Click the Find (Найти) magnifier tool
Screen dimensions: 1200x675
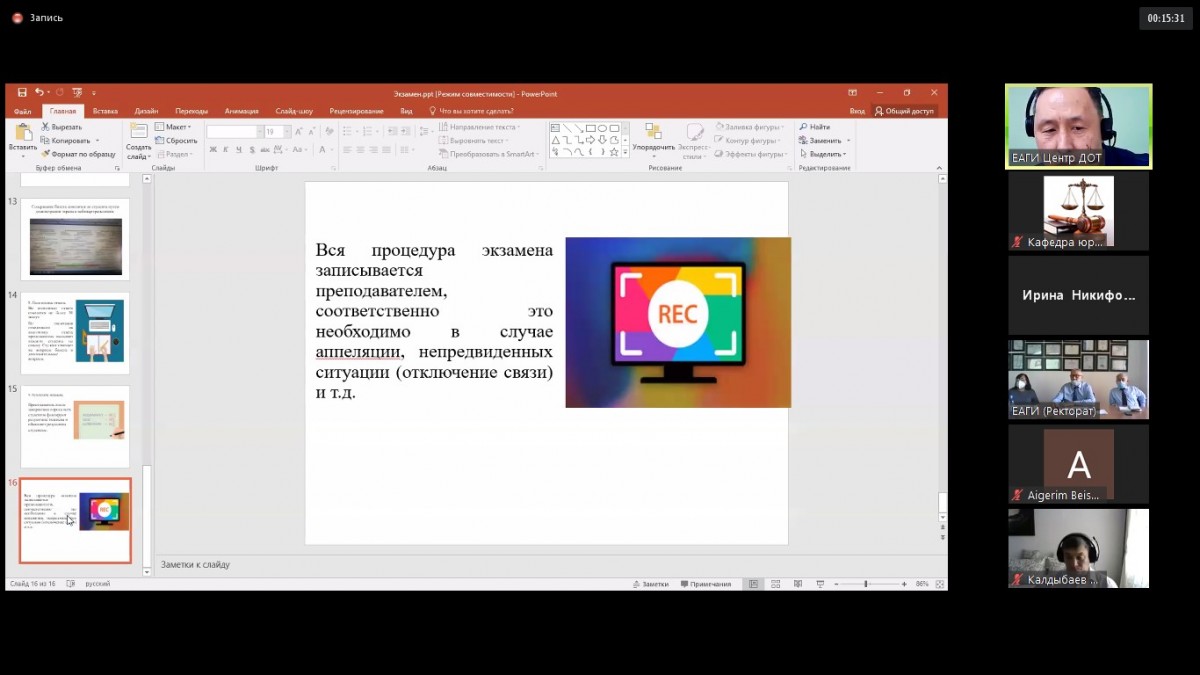tap(814, 127)
